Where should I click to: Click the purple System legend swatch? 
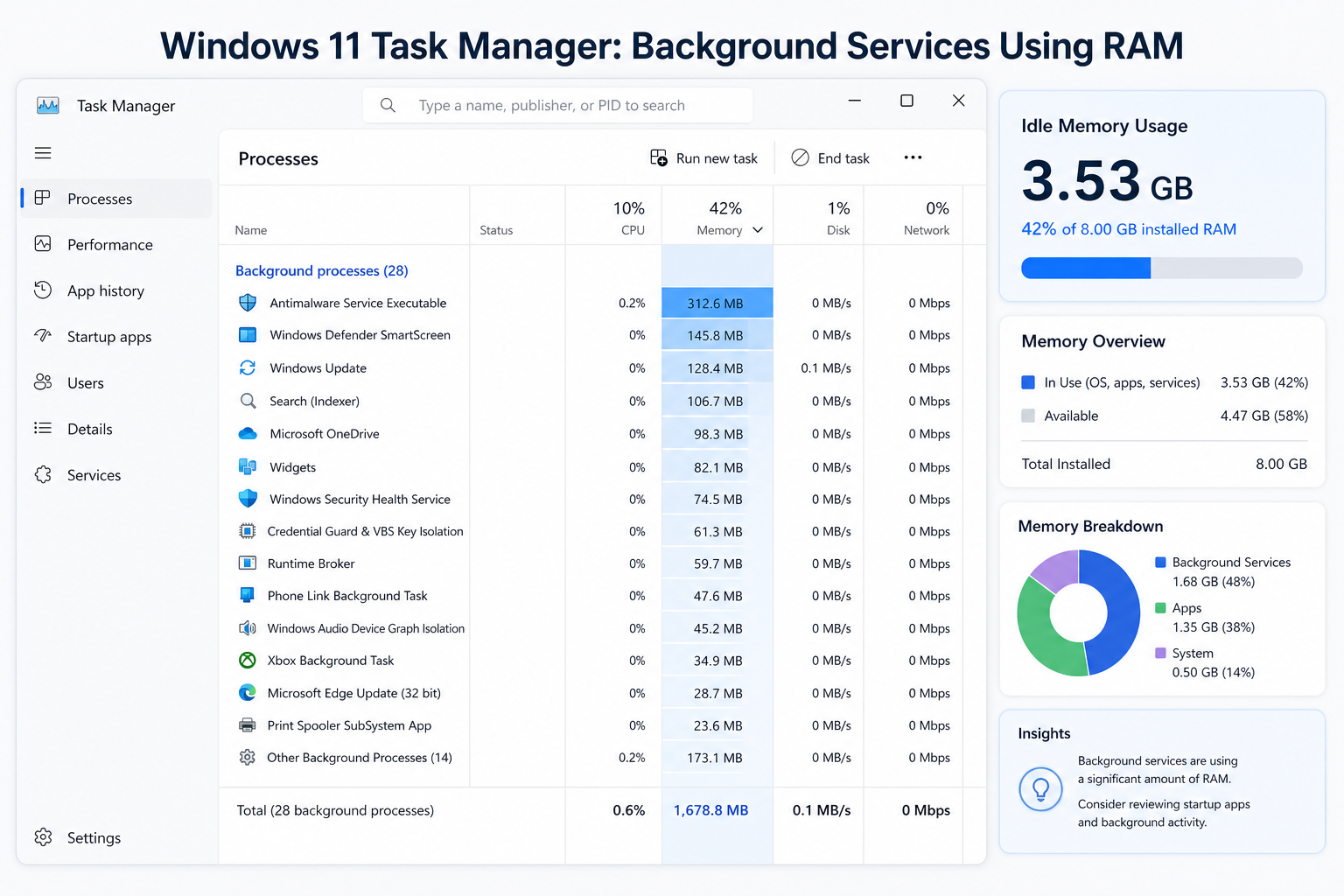(1161, 654)
